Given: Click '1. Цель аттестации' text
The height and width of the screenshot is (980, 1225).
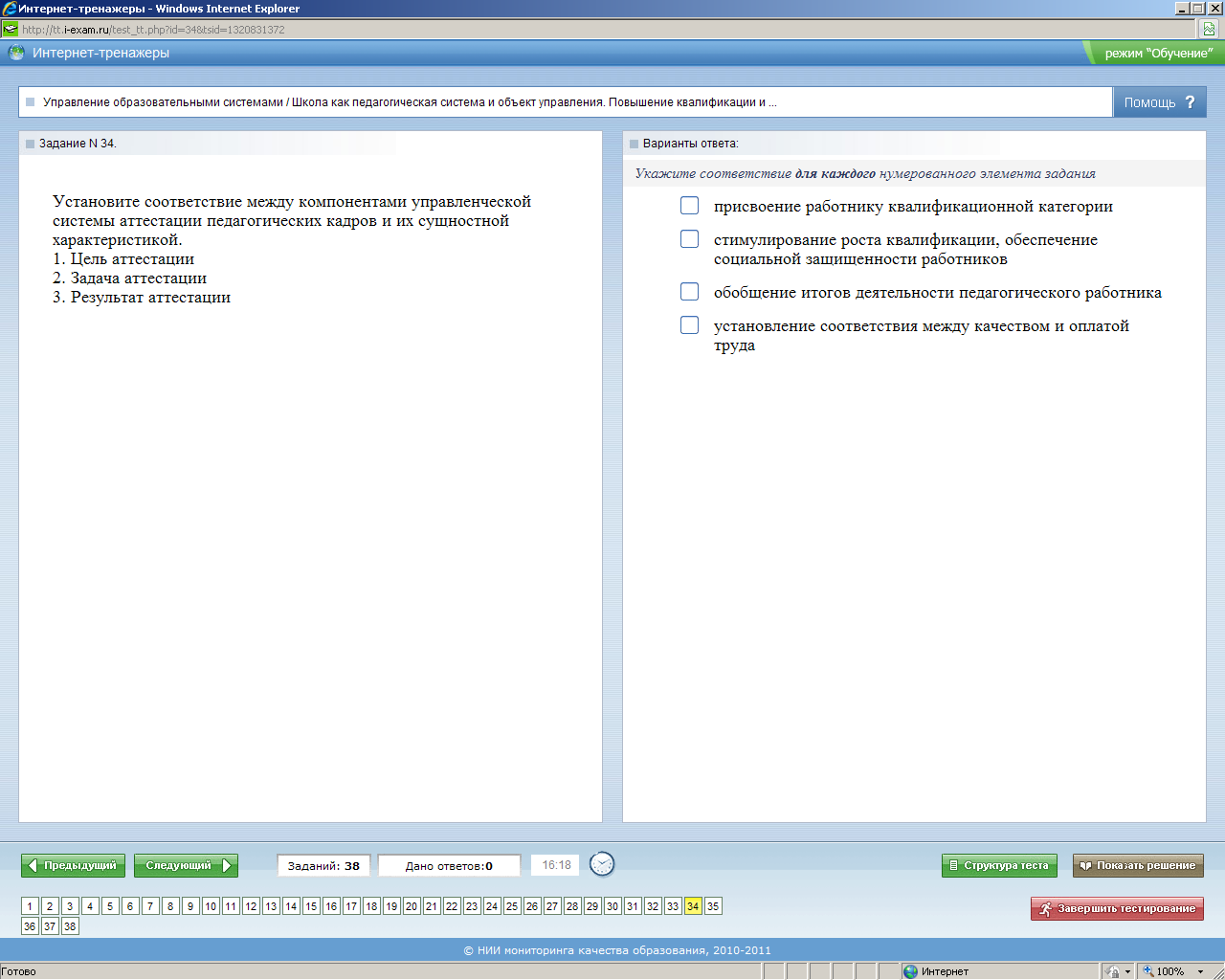Looking at the screenshot, I should [x=123, y=259].
